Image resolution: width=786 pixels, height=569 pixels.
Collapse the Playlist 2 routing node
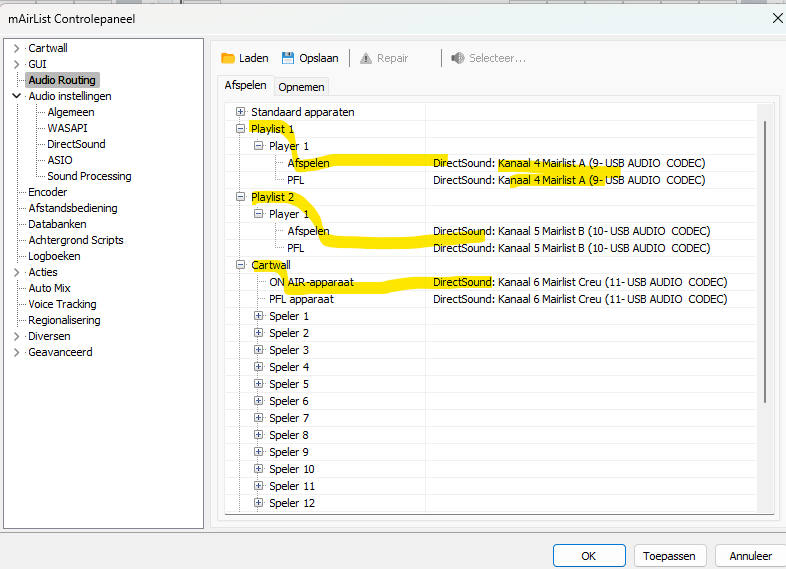tap(241, 197)
